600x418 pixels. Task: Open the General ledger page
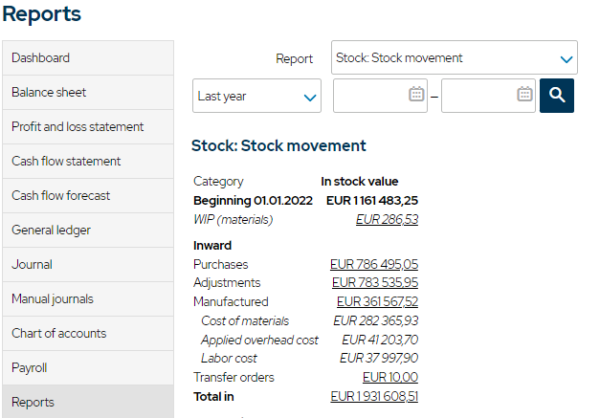pyautogui.click(x=87, y=230)
